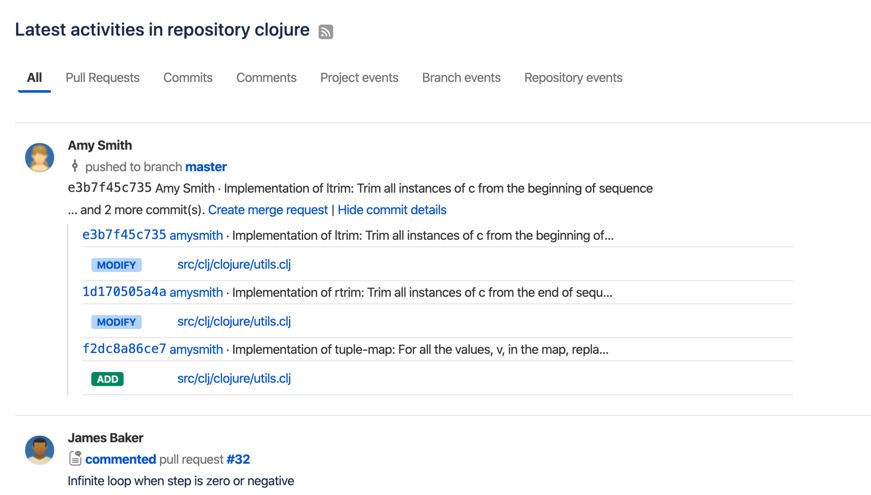Click the Create merge request link

tap(267, 210)
